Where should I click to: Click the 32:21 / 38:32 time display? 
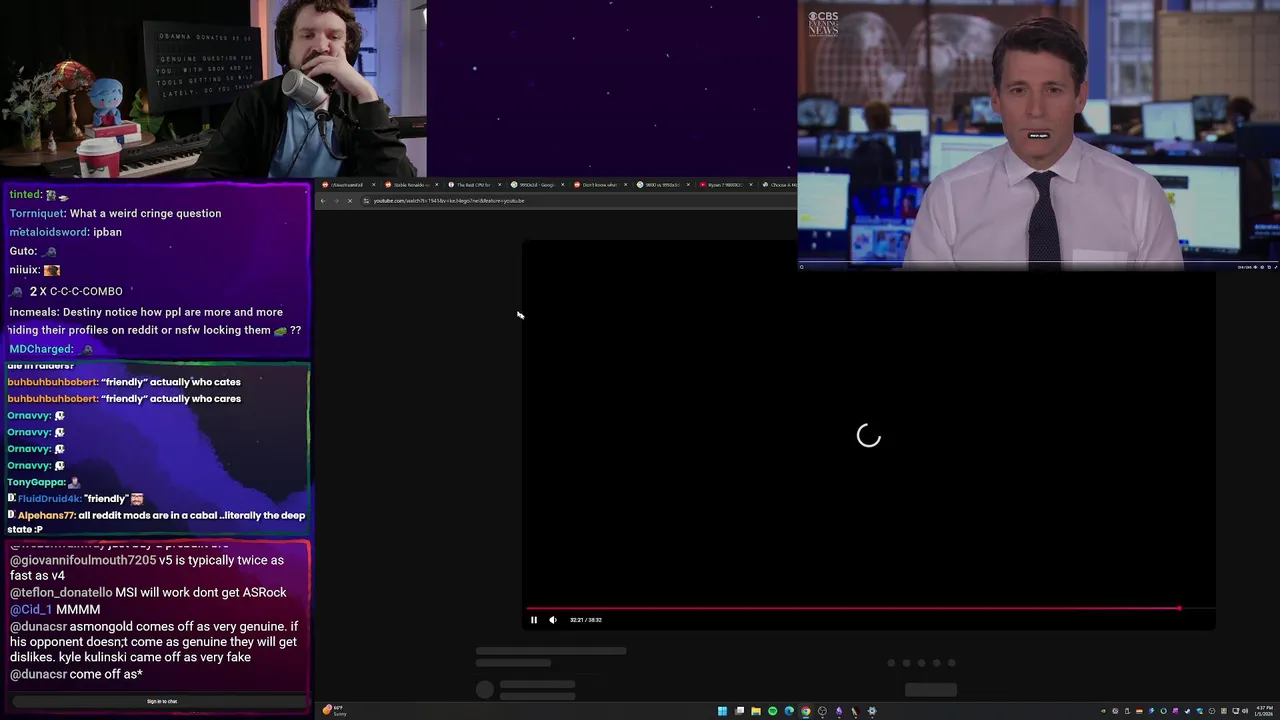(586, 620)
